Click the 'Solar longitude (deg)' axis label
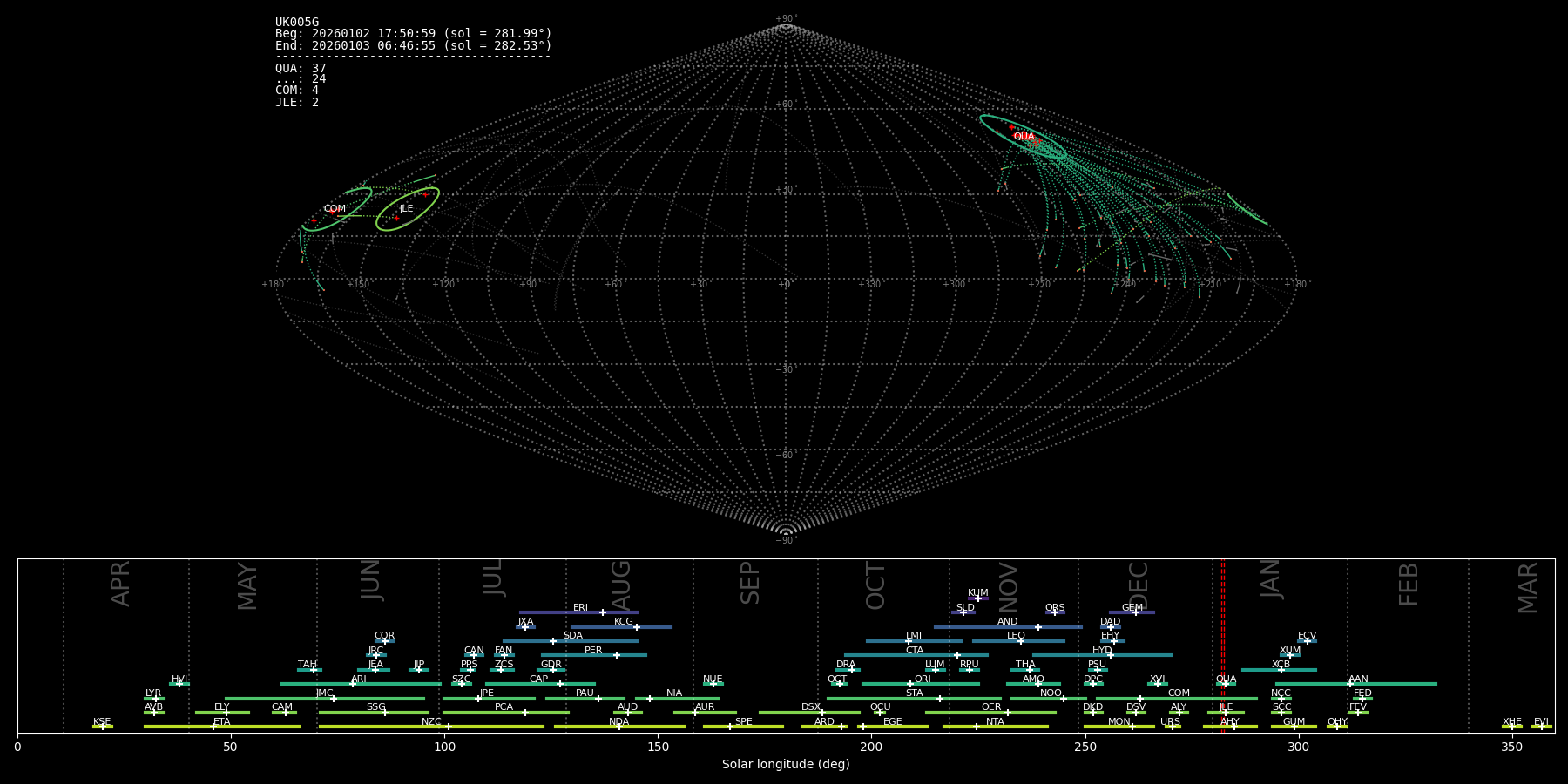This screenshot has width=1568, height=784. point(786,764)
